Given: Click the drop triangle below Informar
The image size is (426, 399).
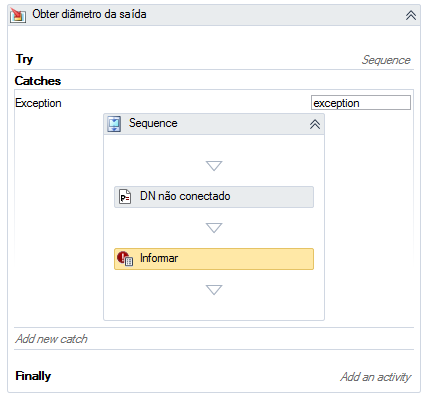Looking at the screenshot, I should click(214, 290).
